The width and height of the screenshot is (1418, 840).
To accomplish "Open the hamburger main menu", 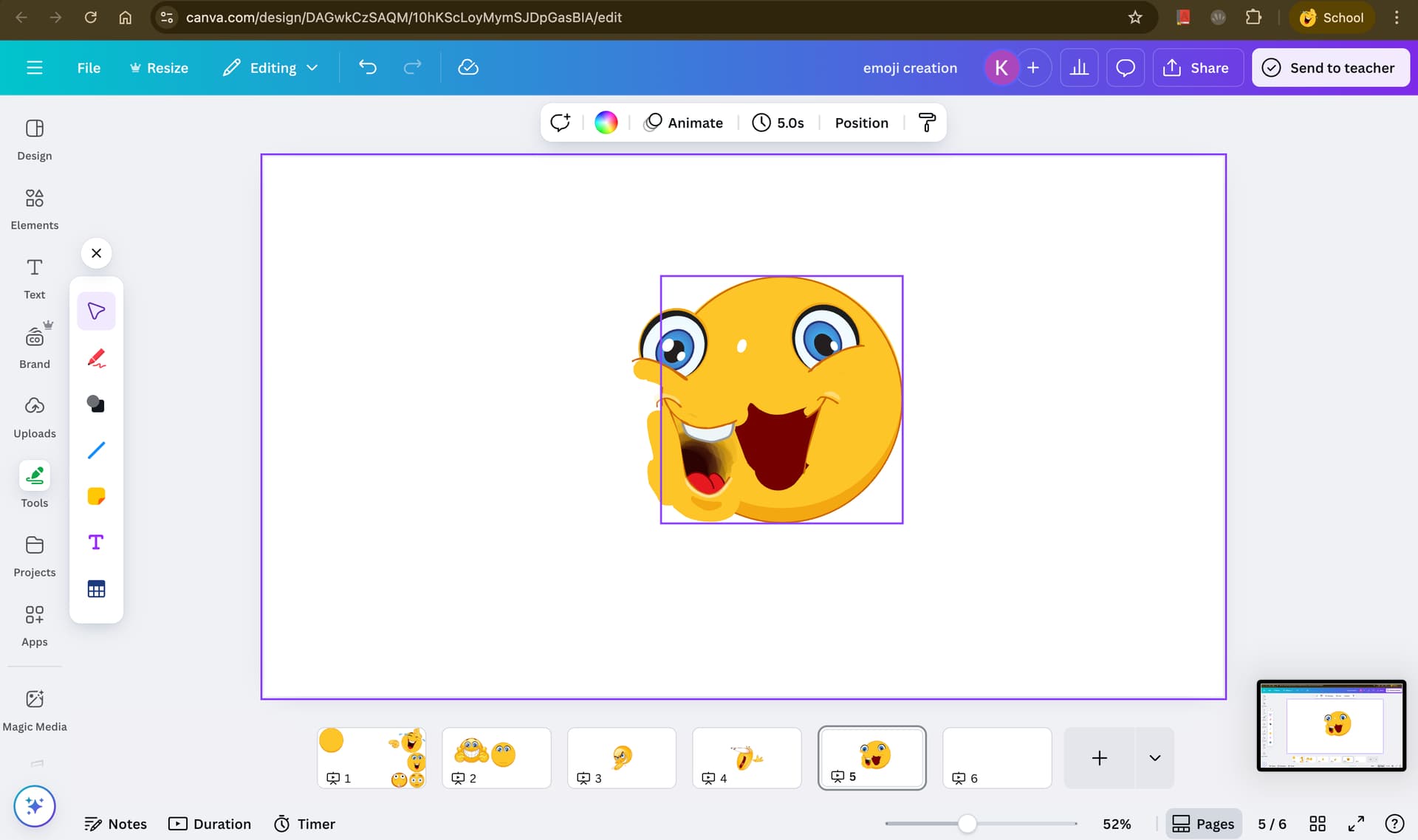I will [x=35, y=68].
